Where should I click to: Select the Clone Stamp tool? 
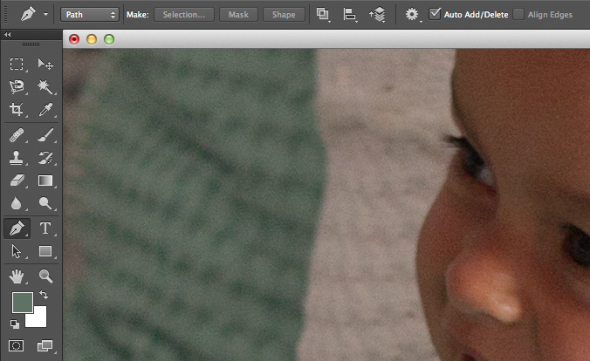[17, 158]
